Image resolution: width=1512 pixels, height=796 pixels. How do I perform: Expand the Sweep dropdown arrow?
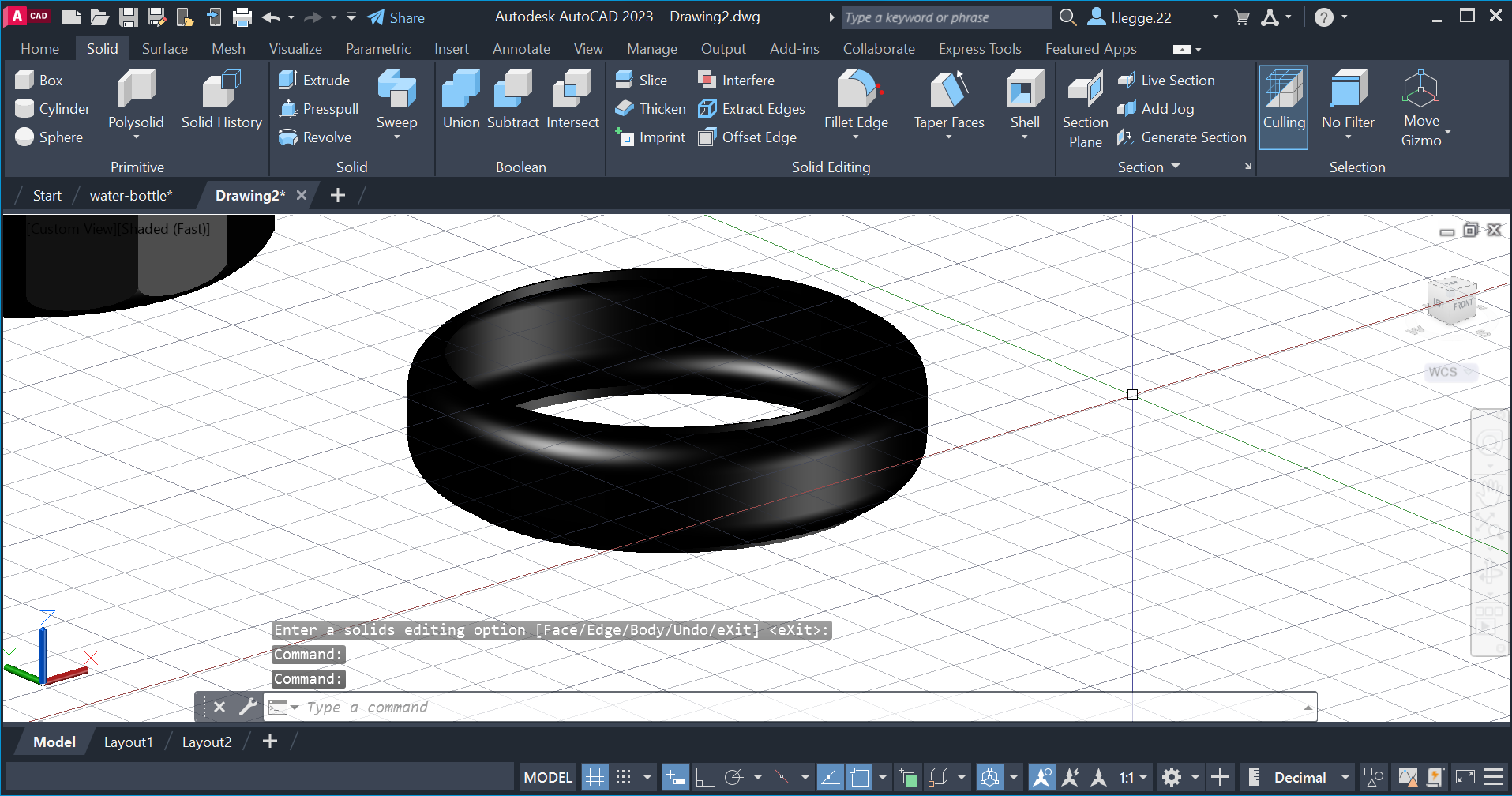[x=396, y=137]
